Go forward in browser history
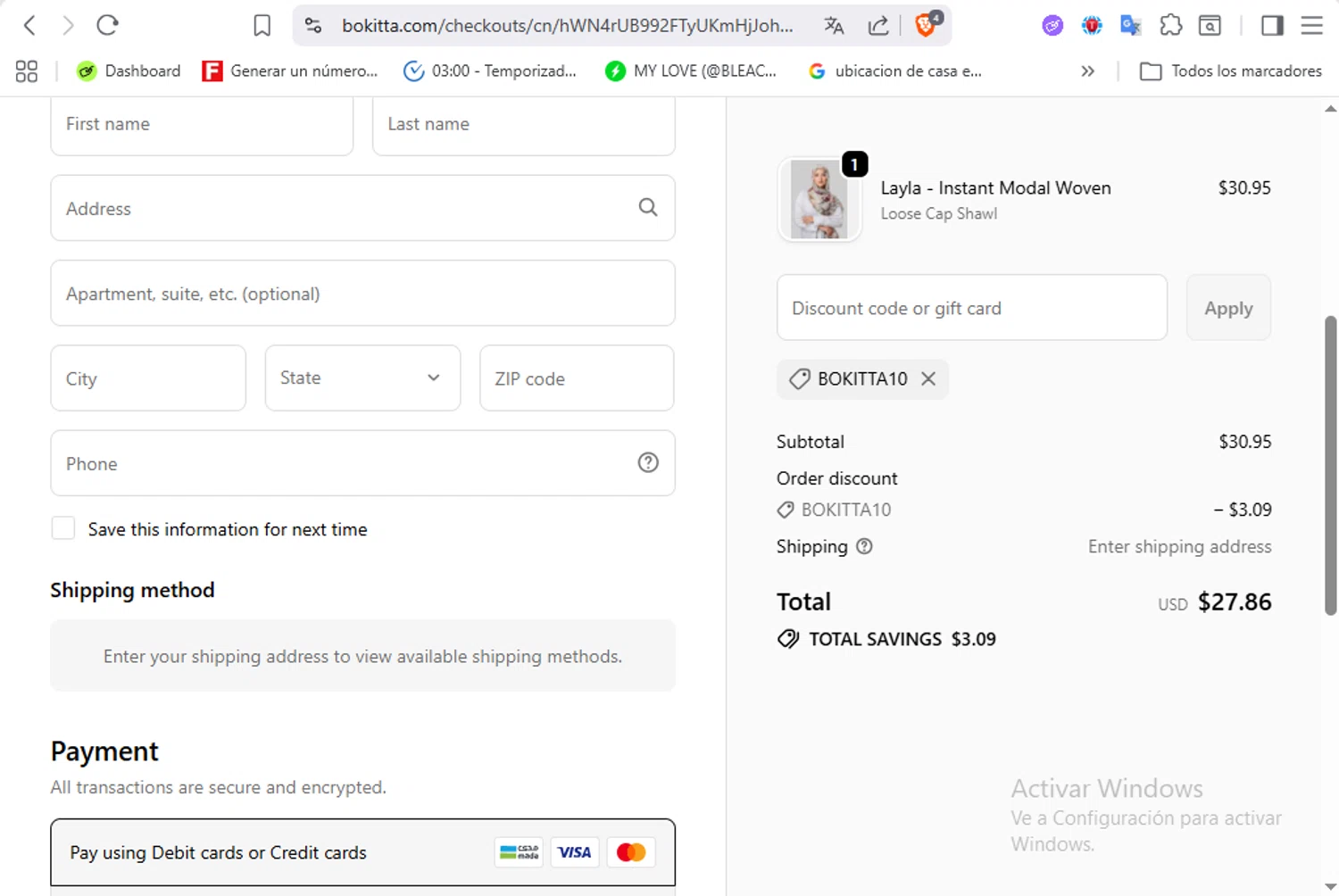 point(68,25)
